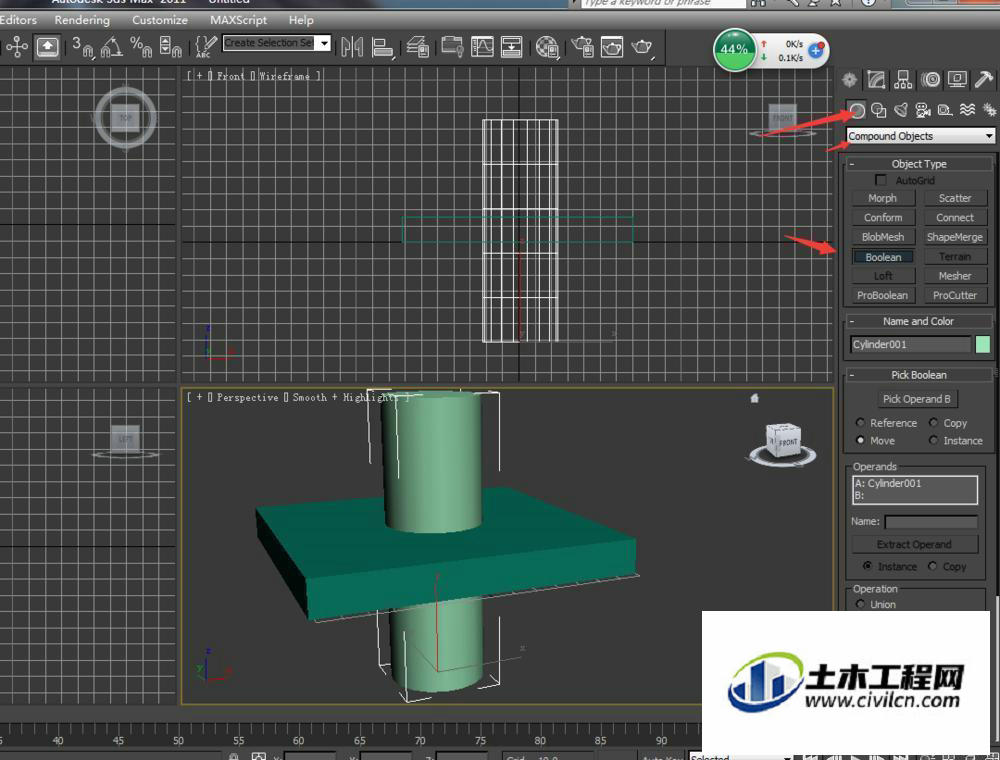Image resolution: width=1000 pixels, height=760 pixels.
Task: Open the Material Editor
Action: pyautogui.click(x=547, y=47)
